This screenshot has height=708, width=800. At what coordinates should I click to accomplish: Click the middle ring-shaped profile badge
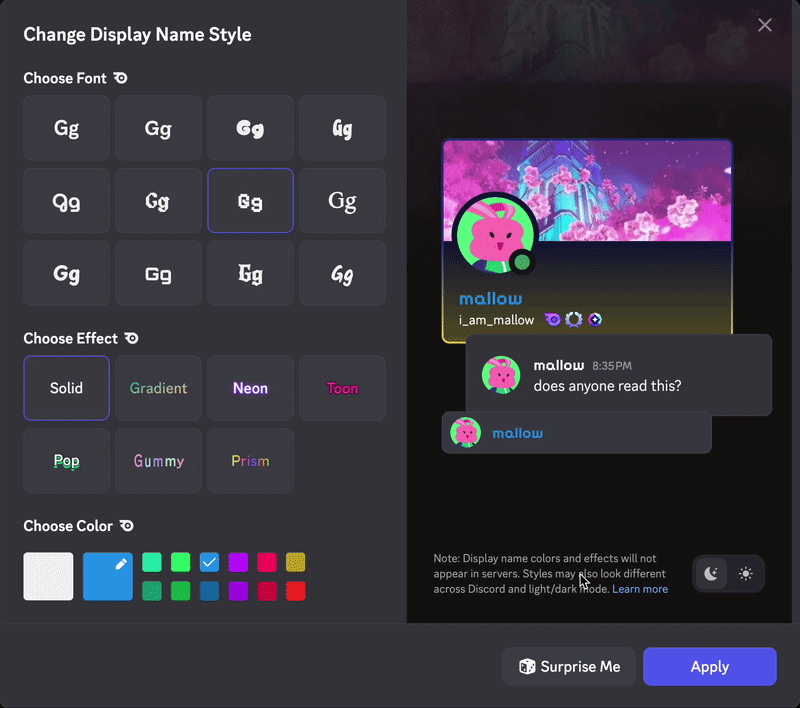[574, 320]
